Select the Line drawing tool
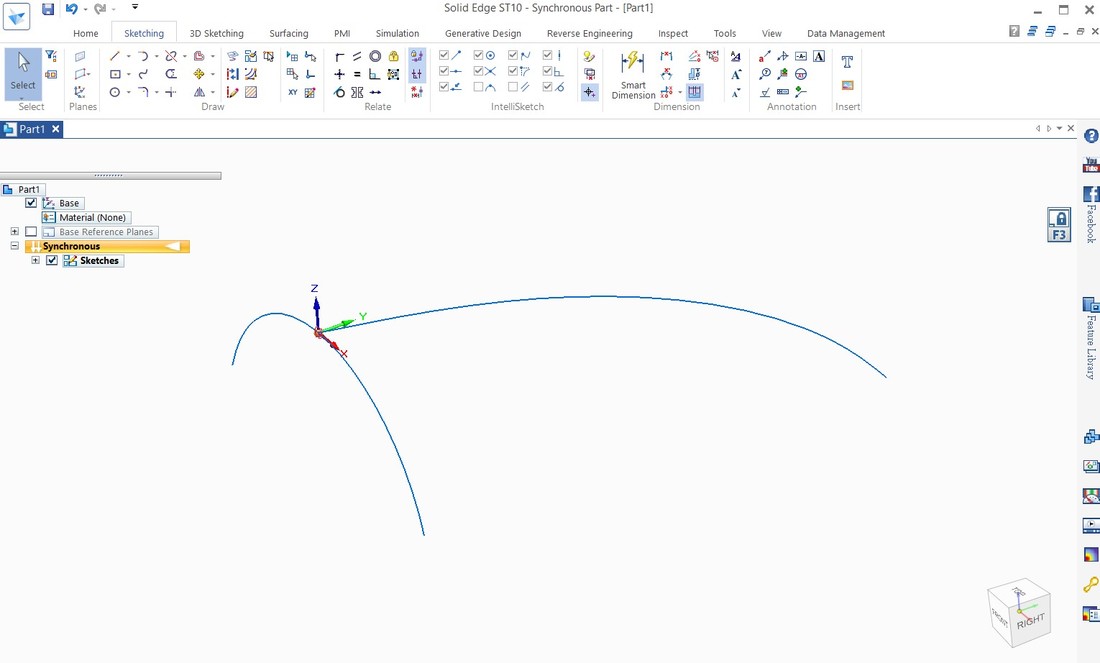 (115, 57)
